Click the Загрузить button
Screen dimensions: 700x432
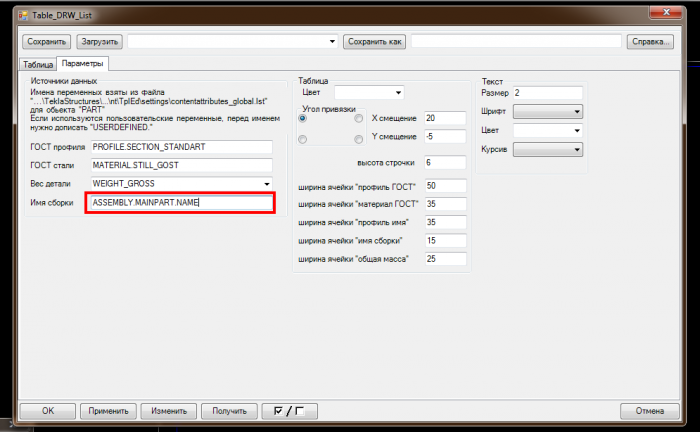[x=100, y=42]
